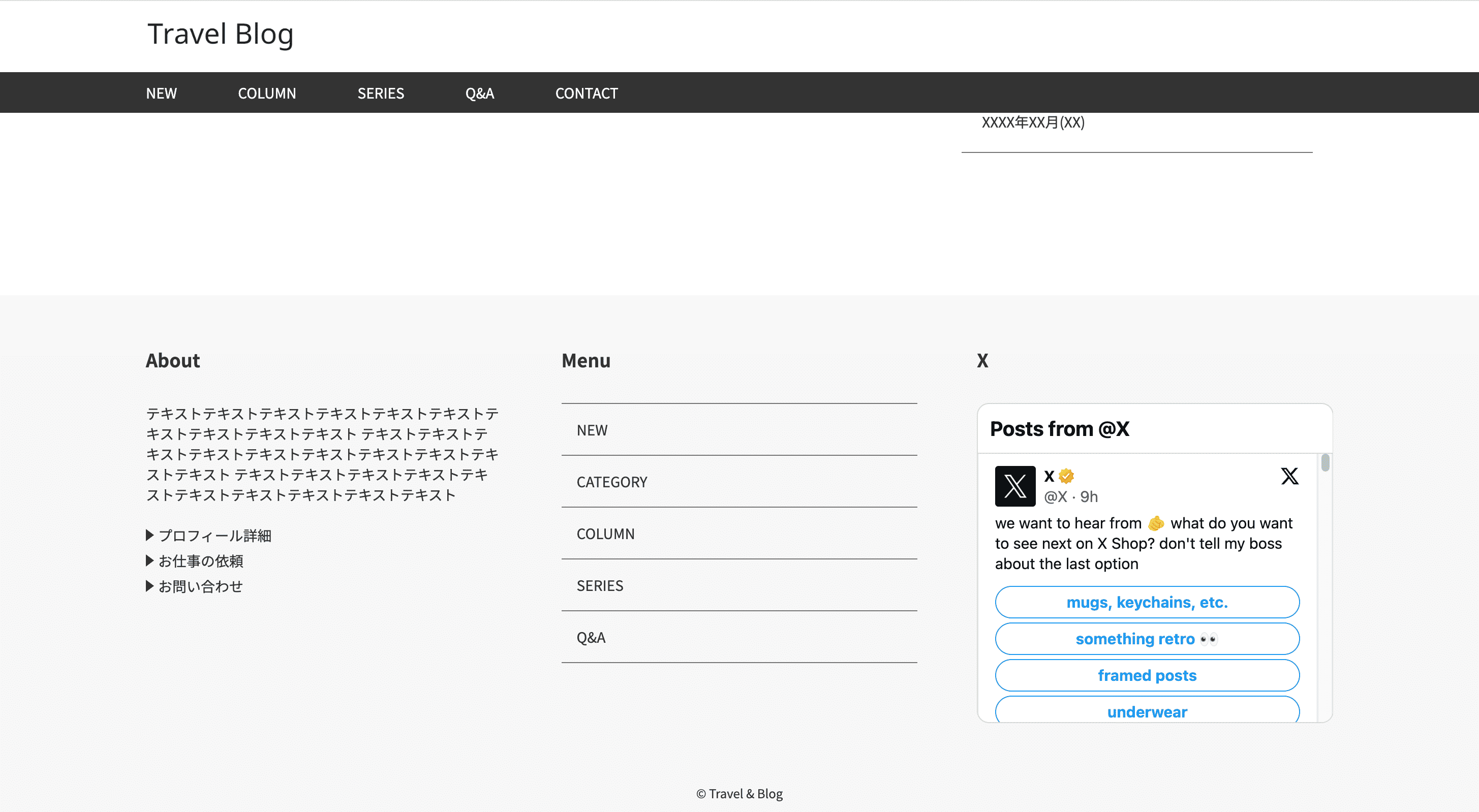This screenshot has width=1479, height=812.
Task: Select framed posts poll option
Action: click(x=1147, y=675)
